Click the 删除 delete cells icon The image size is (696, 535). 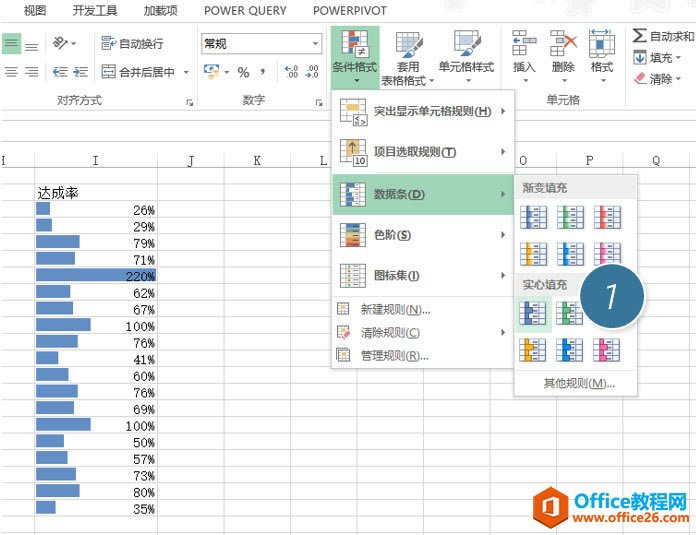coord(563,44)
